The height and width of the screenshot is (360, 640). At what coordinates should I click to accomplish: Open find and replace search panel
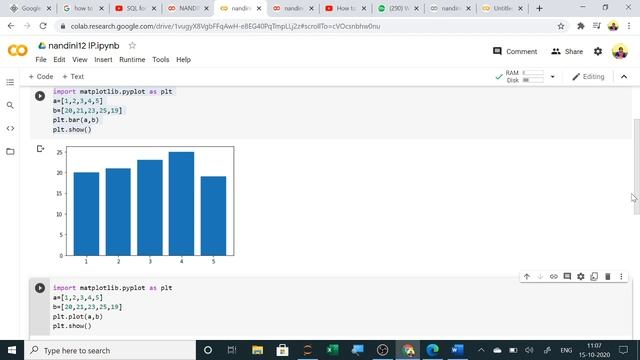point(10,105)
